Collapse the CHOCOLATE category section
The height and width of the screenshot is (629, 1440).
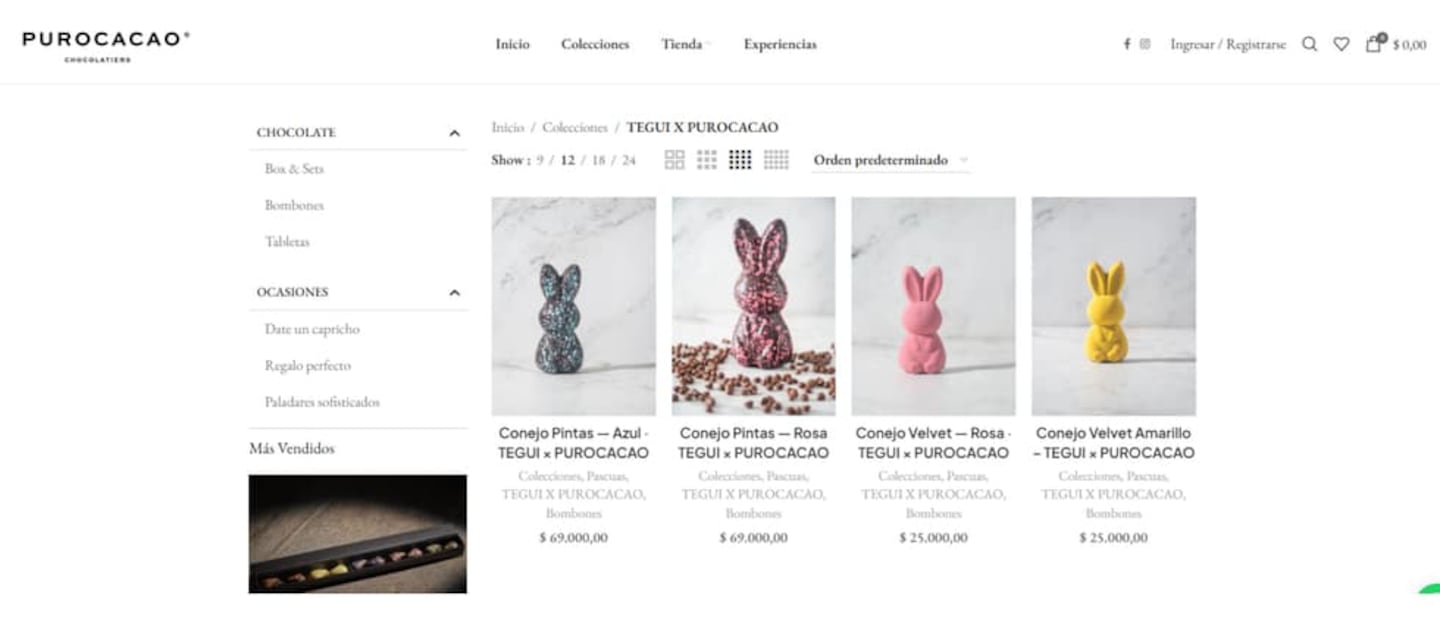(454, 133)
